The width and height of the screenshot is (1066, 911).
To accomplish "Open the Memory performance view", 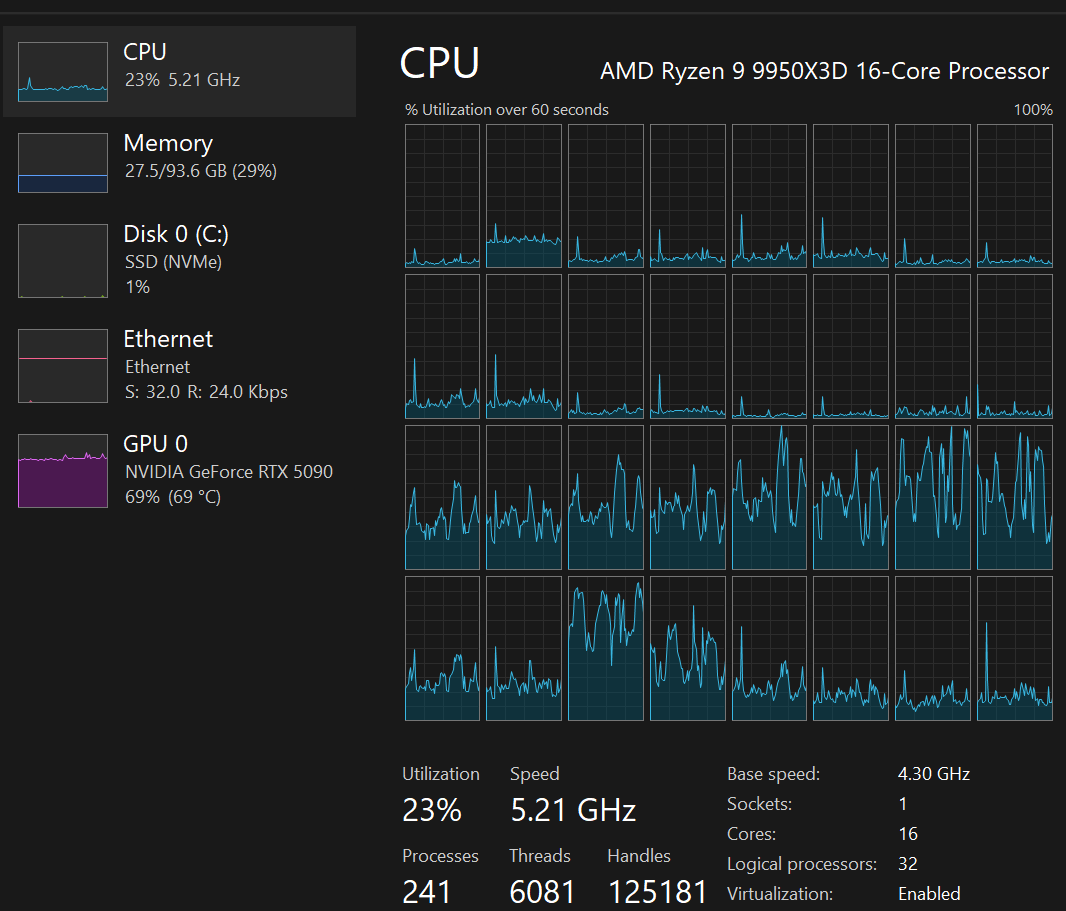I will [x=179, y=162].
